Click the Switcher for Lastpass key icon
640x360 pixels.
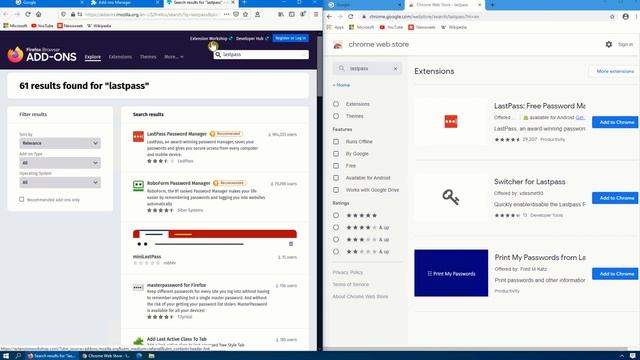point(451,198)
